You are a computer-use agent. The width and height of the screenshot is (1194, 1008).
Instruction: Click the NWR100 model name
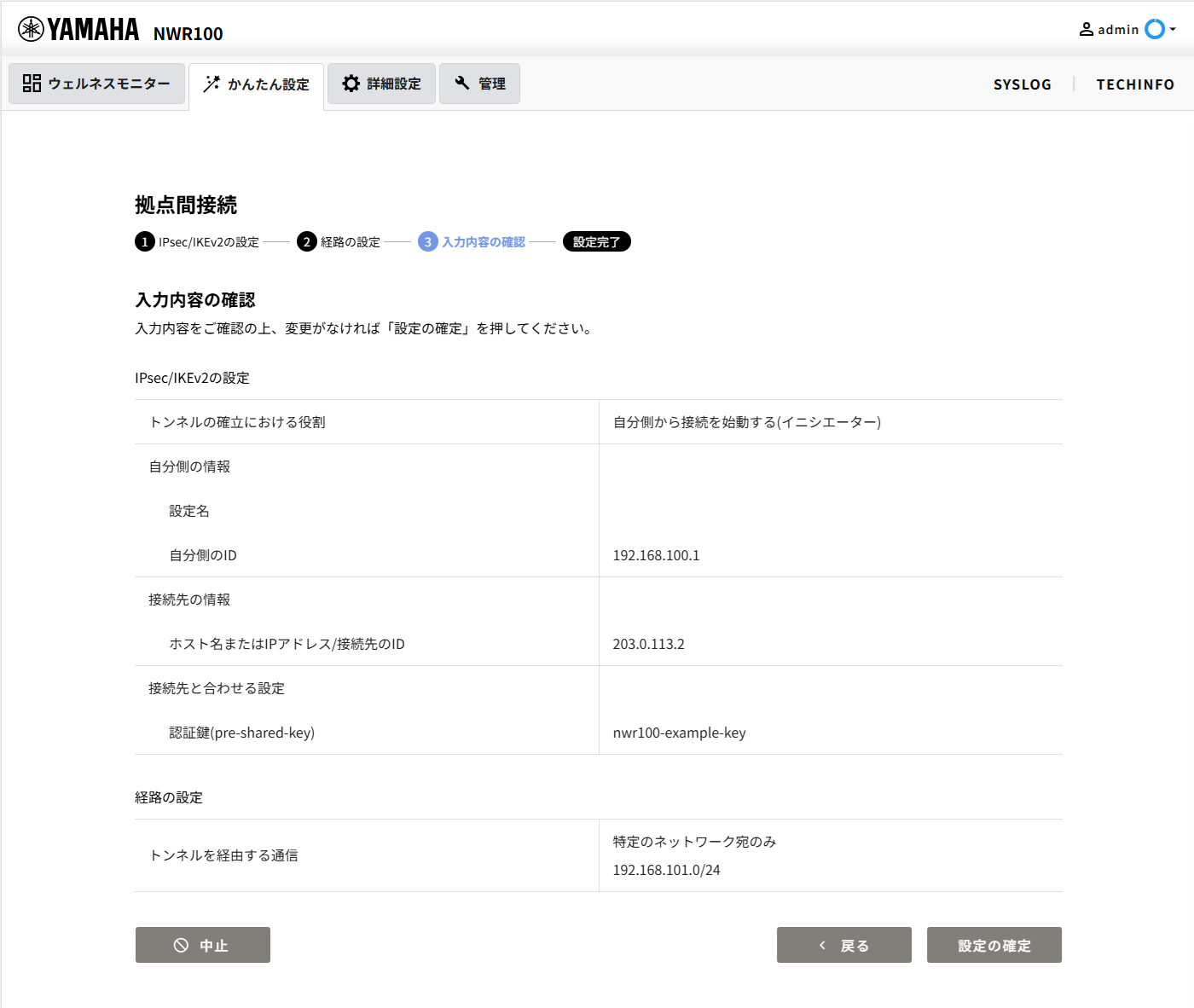[x=188, y=33]
